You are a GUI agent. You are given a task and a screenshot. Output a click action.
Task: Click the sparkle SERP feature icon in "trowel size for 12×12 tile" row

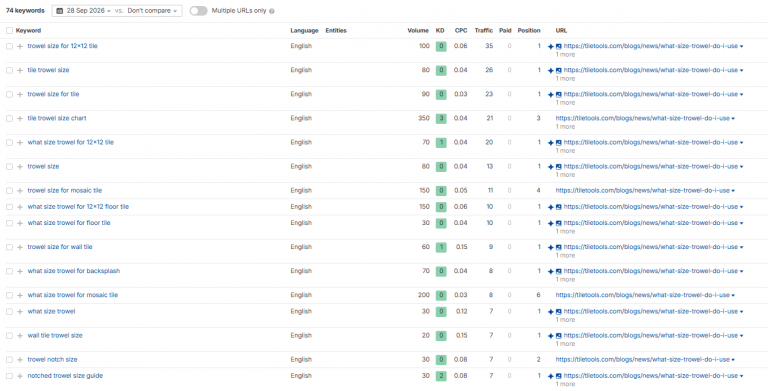point(551,46)
